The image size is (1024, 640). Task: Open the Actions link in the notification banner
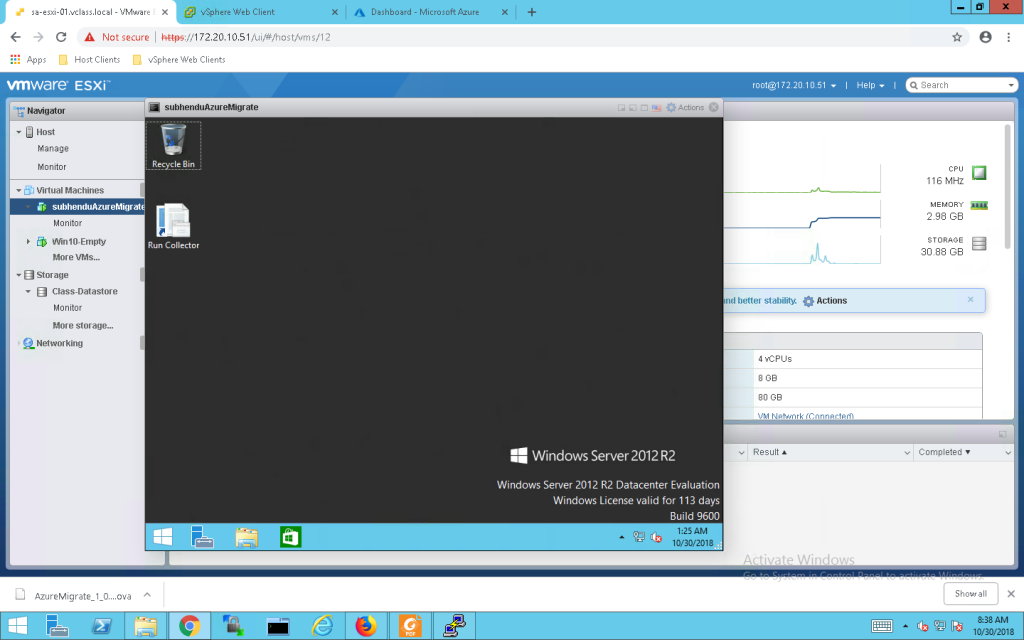tap(825, 301)
